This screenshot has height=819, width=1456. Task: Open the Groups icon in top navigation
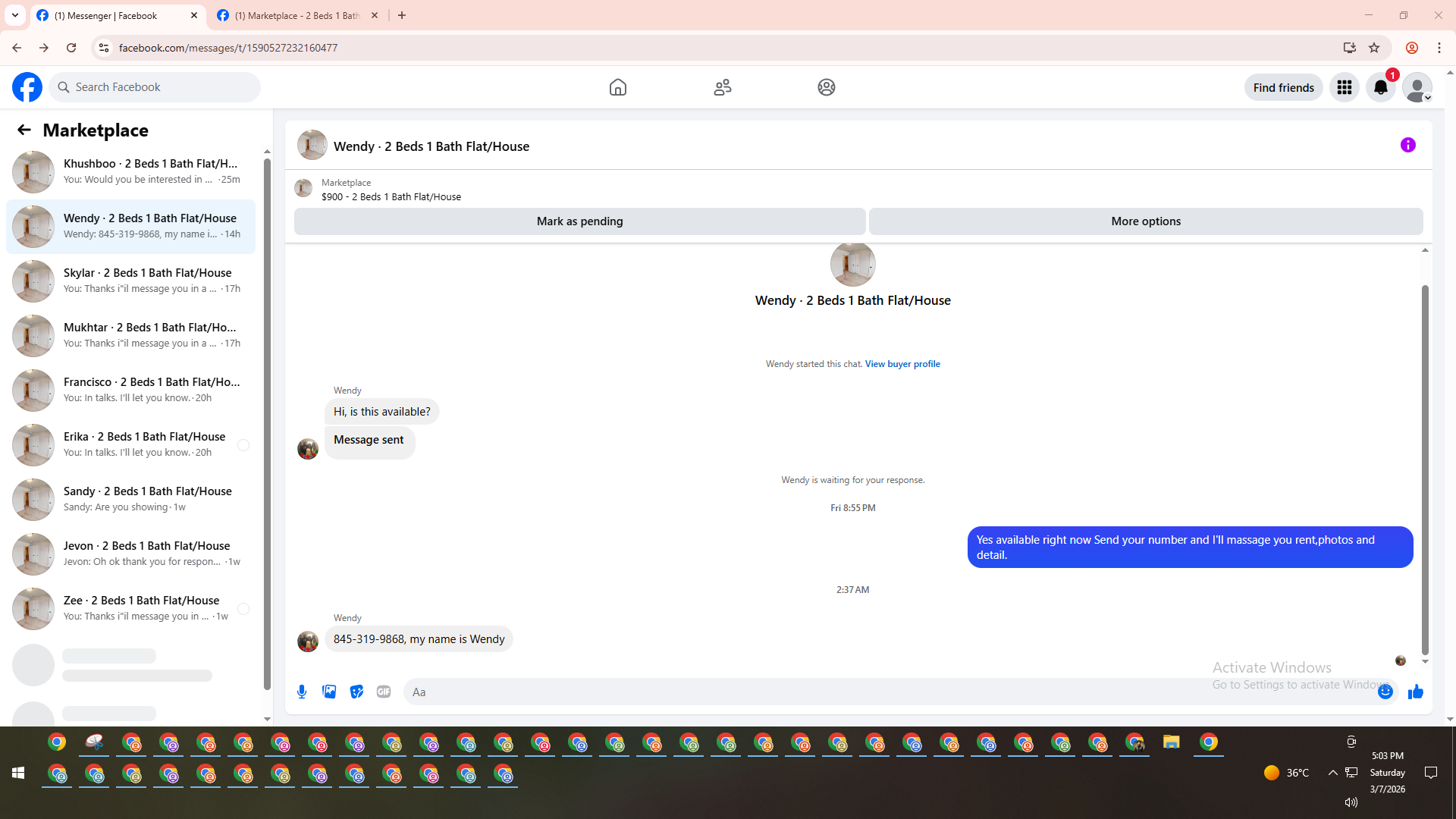click(x=827, y=87)
